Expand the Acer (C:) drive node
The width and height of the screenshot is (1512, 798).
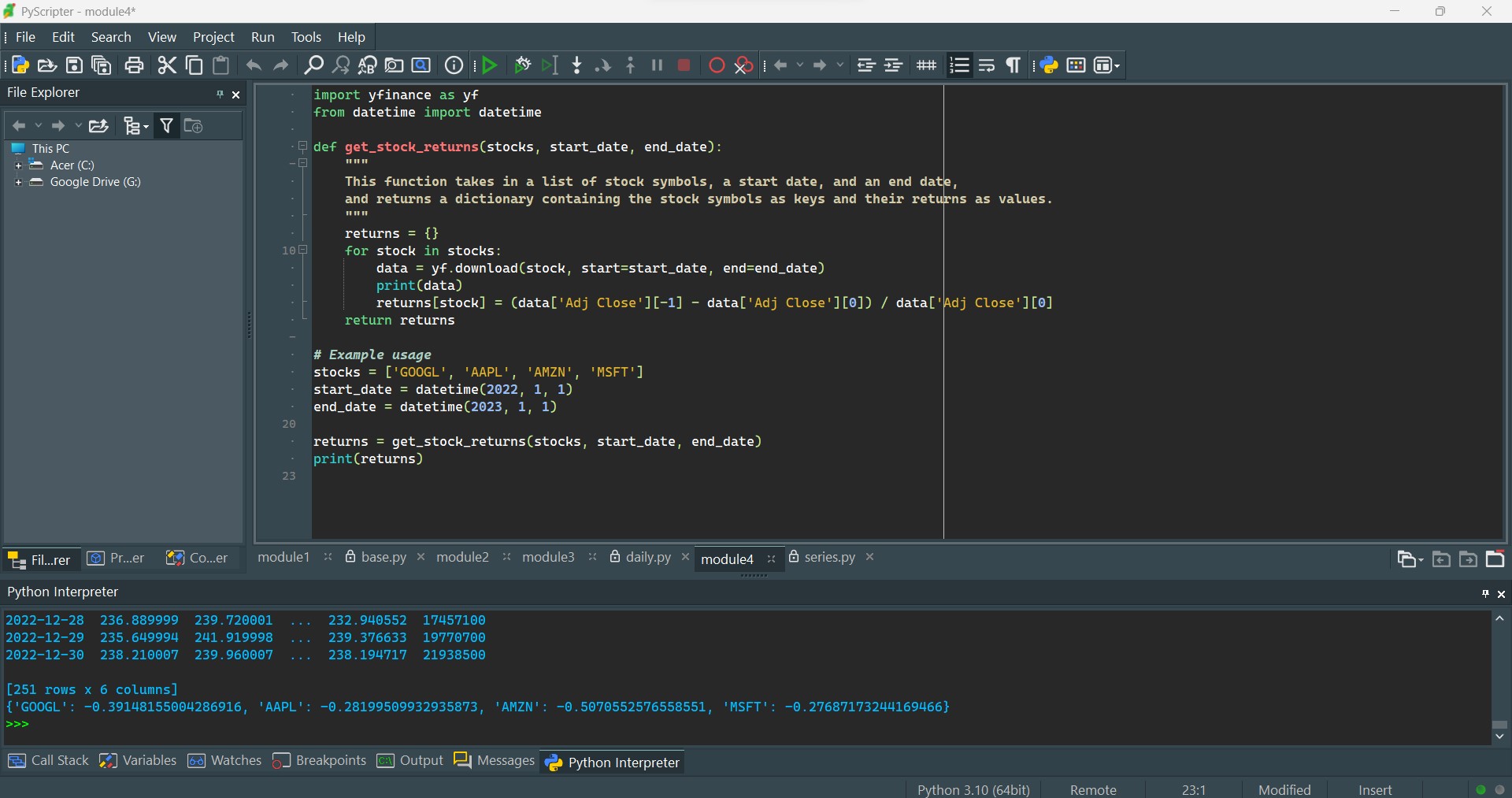(17, 165)
